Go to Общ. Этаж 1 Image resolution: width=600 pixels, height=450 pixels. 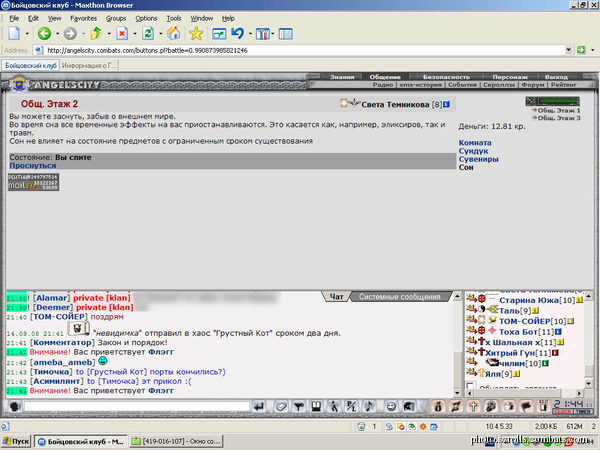559,110
